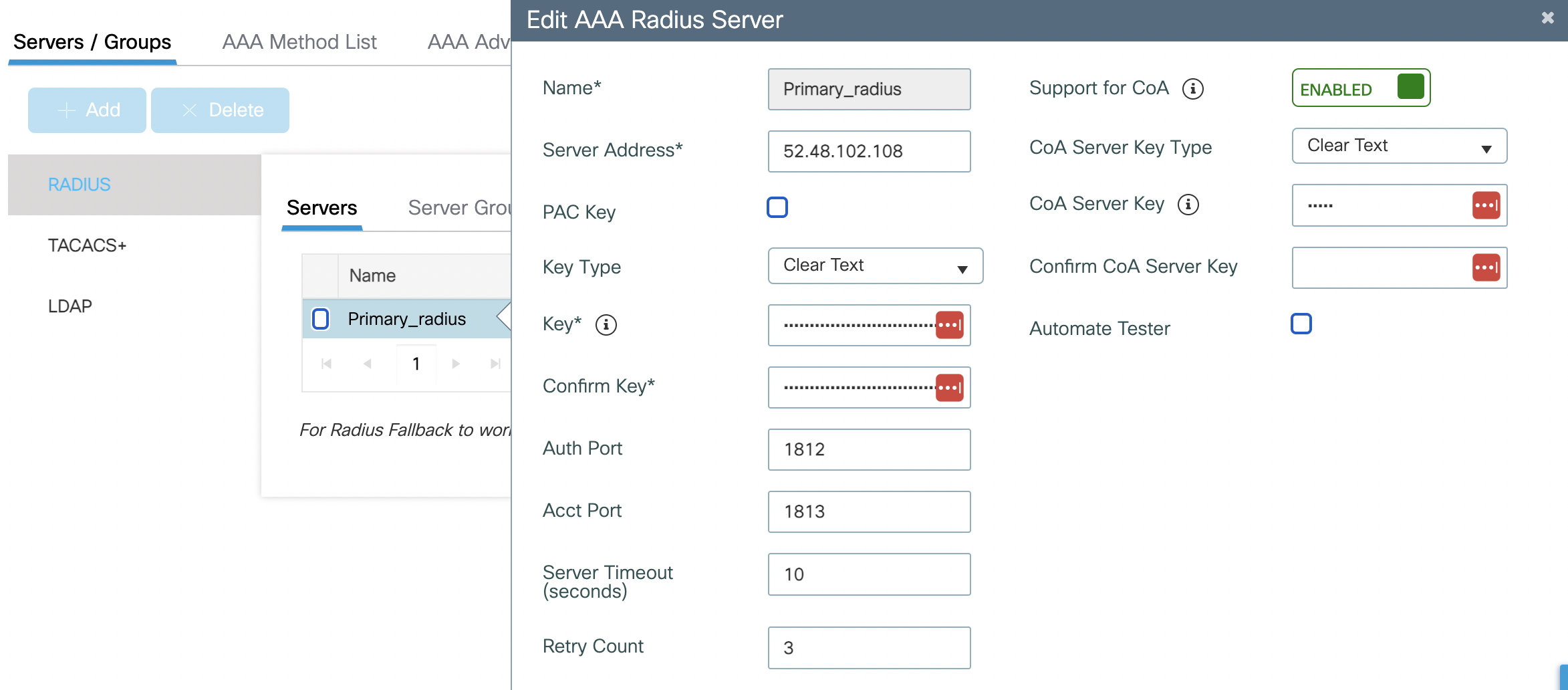Click page number 1 in pagination

416,364
